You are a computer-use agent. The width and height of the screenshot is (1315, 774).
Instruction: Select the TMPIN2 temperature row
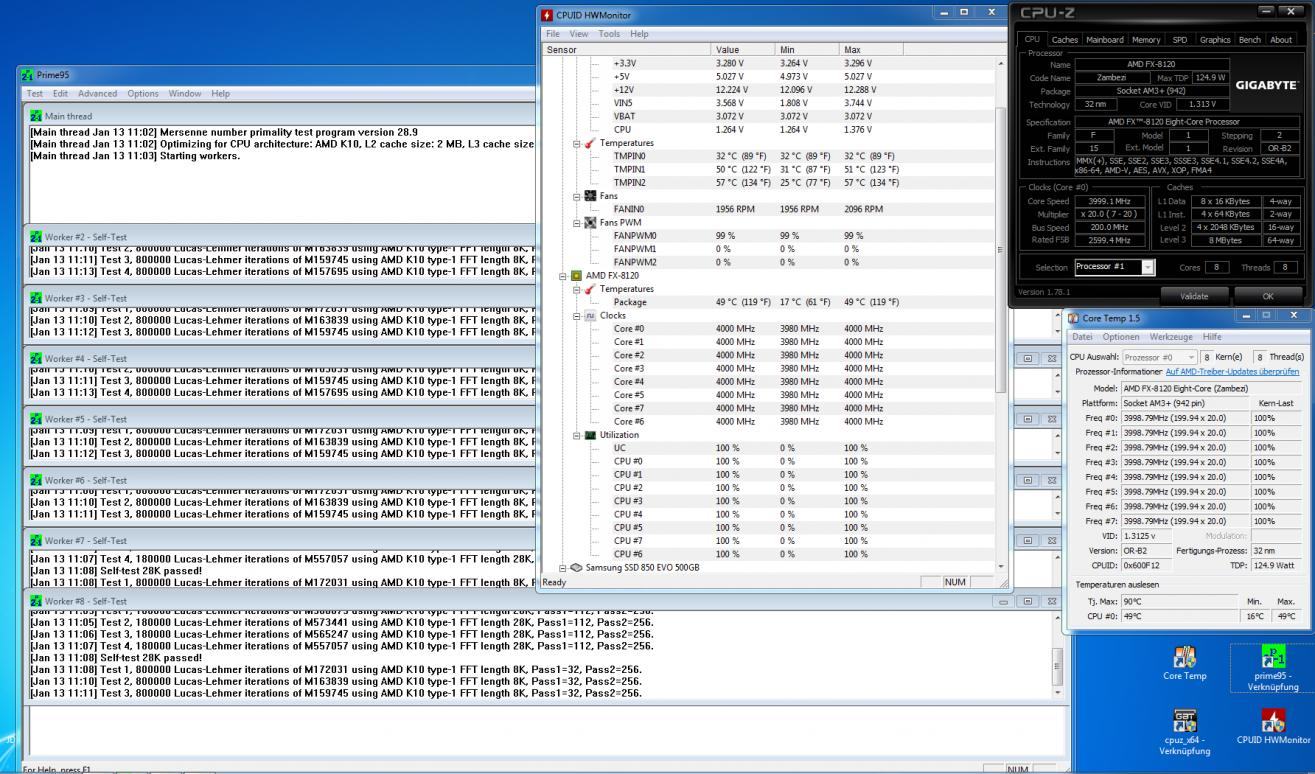tap(767, 182)
